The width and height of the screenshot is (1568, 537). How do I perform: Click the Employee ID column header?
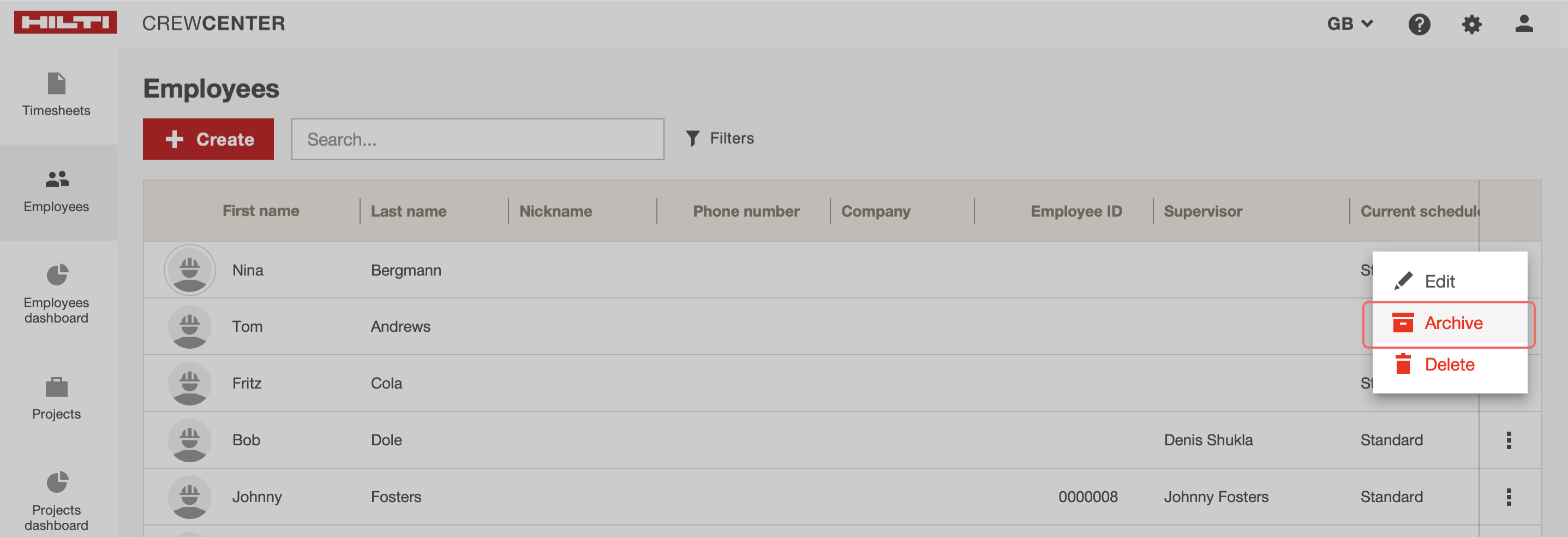point(1075,211)
